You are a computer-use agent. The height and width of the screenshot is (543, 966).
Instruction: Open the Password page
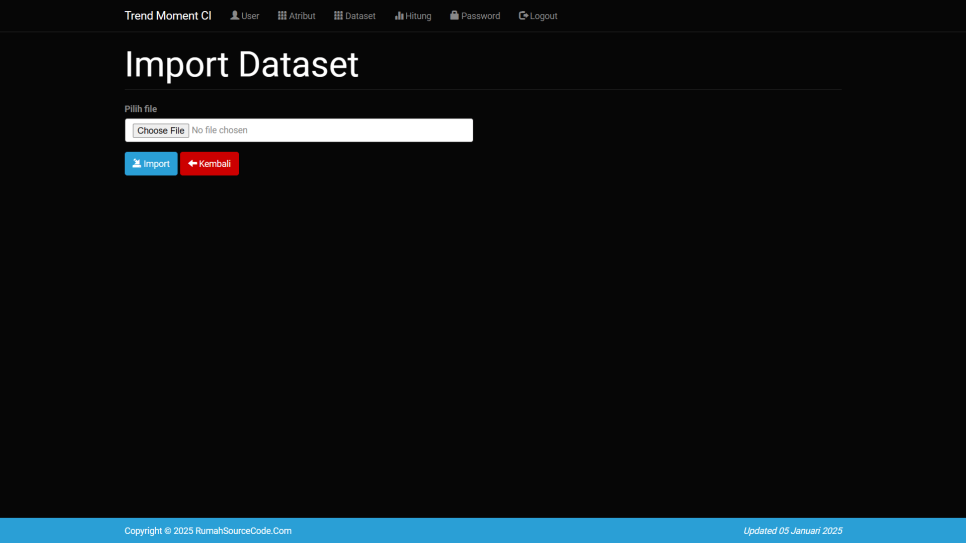(x=475, y=16)
